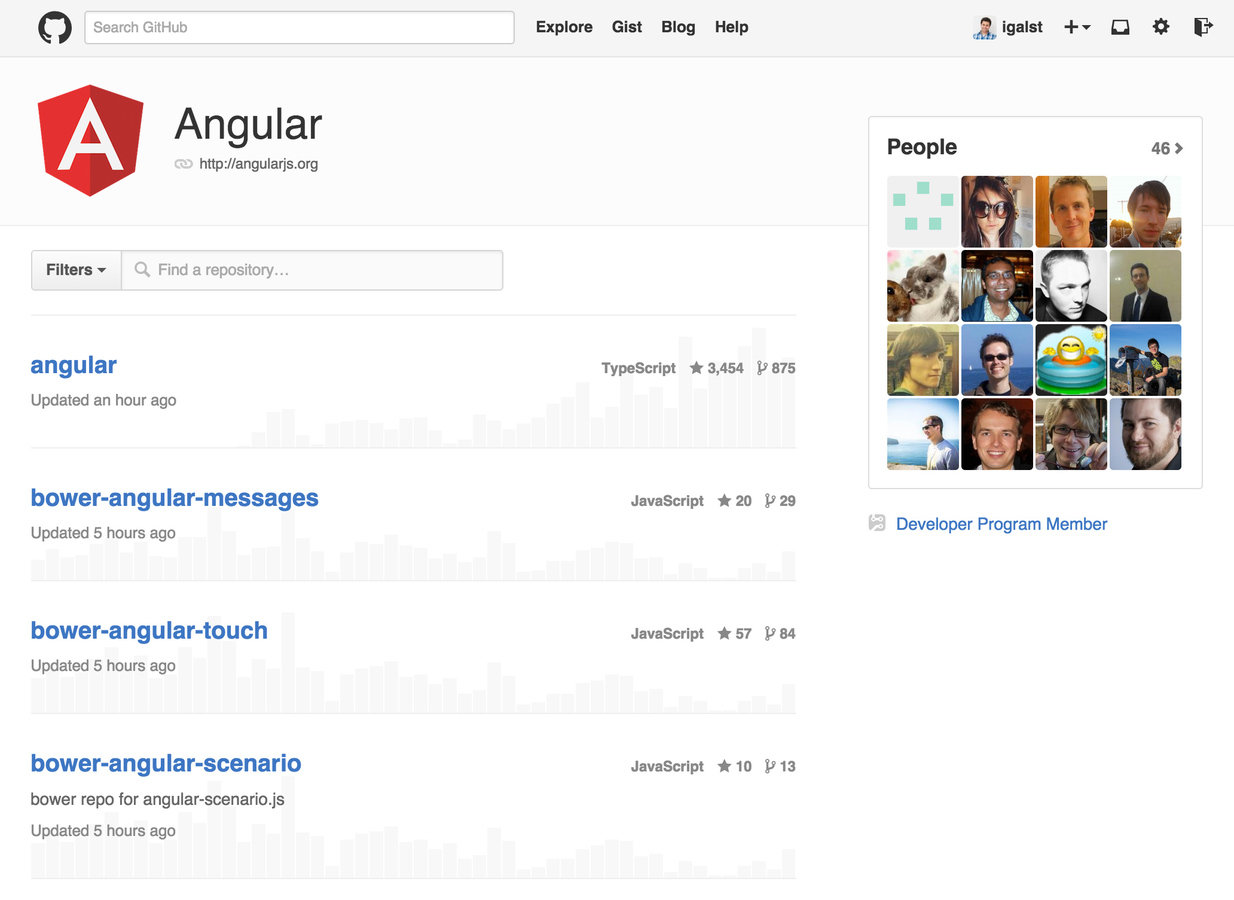Focus the Search GitHub field
The width and height of the screenshot is (1234, 900).
(299, 27)
